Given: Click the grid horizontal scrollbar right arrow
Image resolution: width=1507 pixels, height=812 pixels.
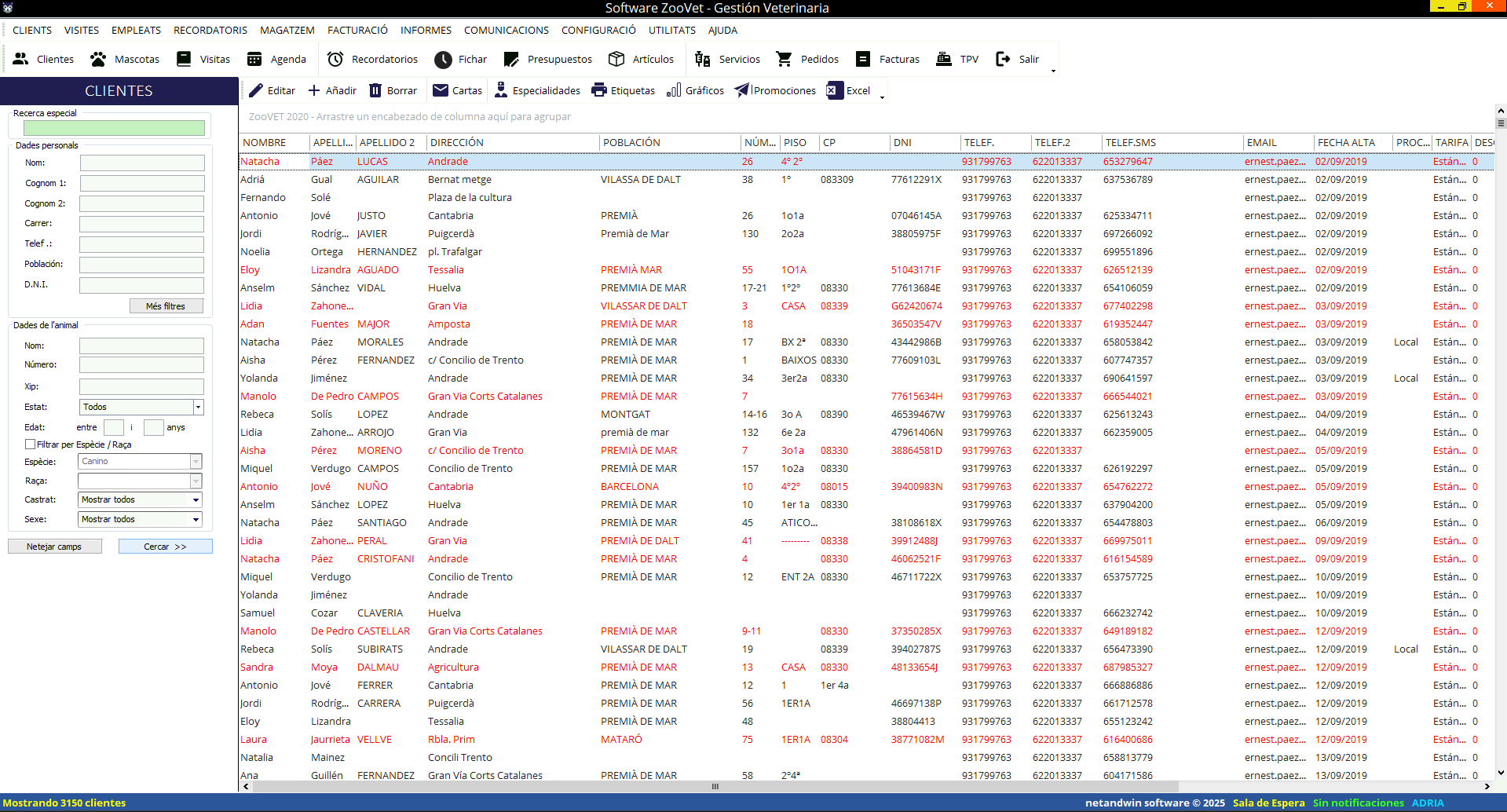Looking at the screenshot, I should click(1487, 786).
